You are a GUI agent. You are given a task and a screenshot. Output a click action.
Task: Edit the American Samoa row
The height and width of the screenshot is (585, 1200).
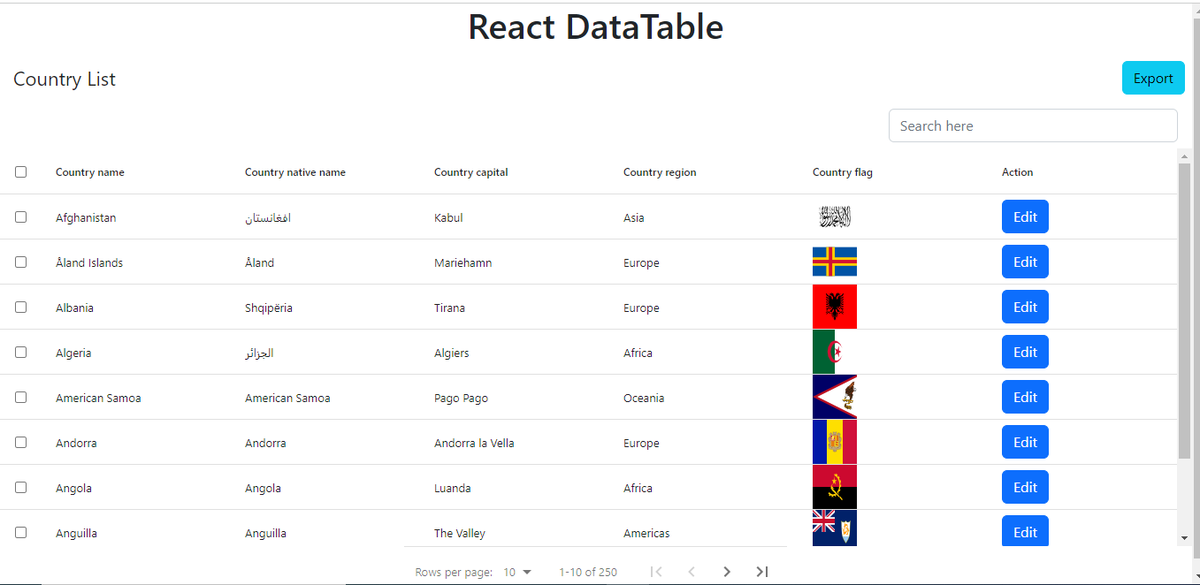click(x=1025, y=397)
